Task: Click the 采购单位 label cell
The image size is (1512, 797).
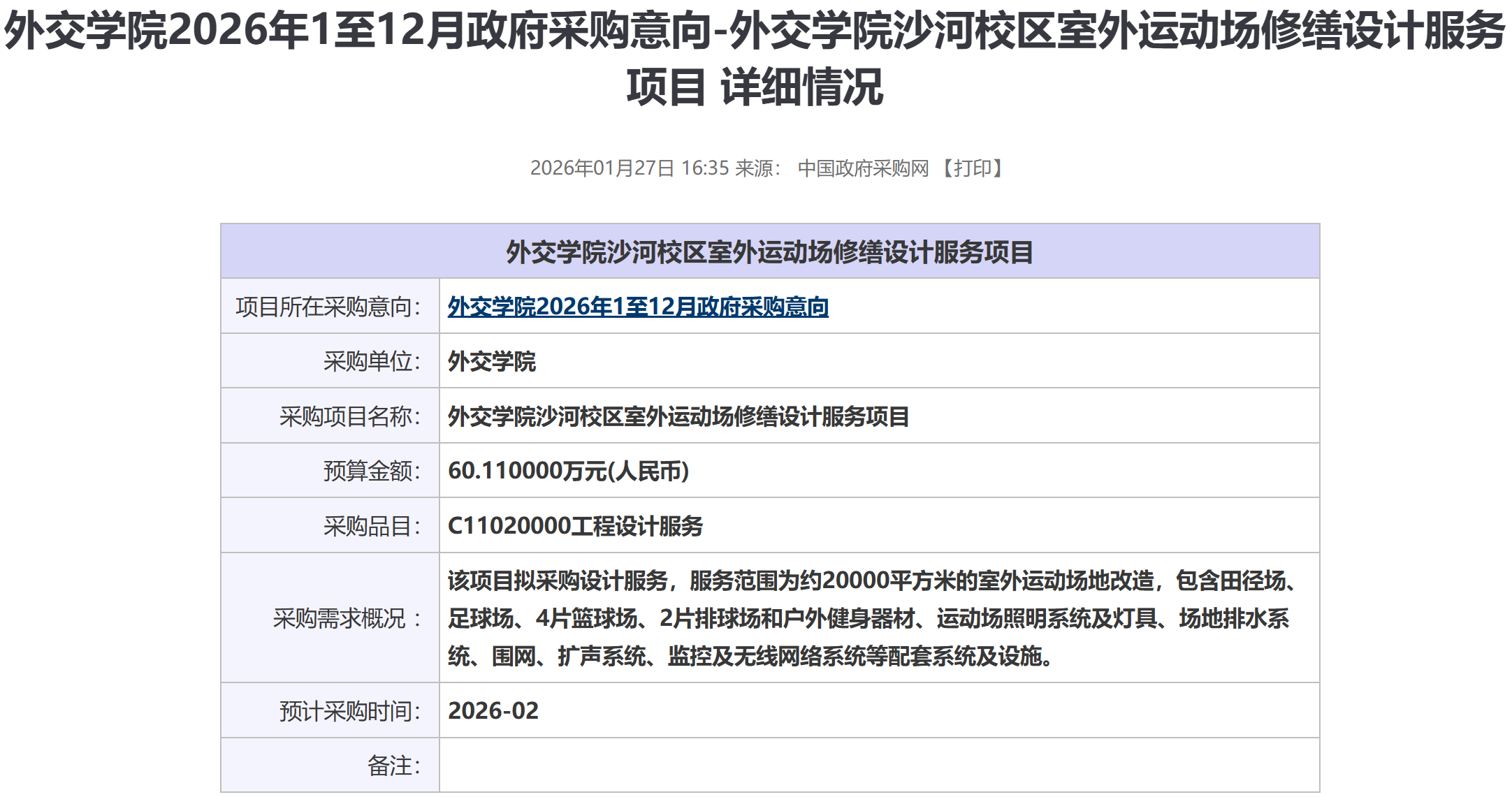Action: pyautogui.click(x=372, y=362)
